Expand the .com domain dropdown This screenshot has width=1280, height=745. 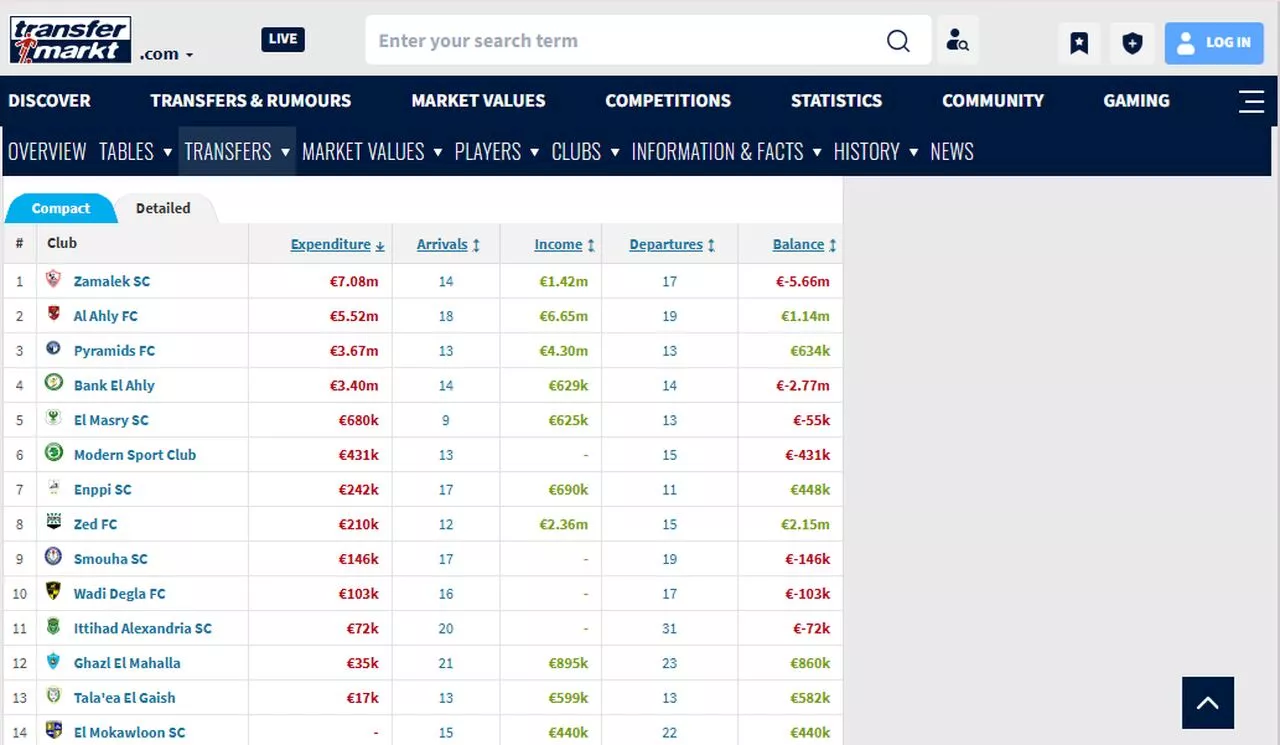tap(166, 54)
